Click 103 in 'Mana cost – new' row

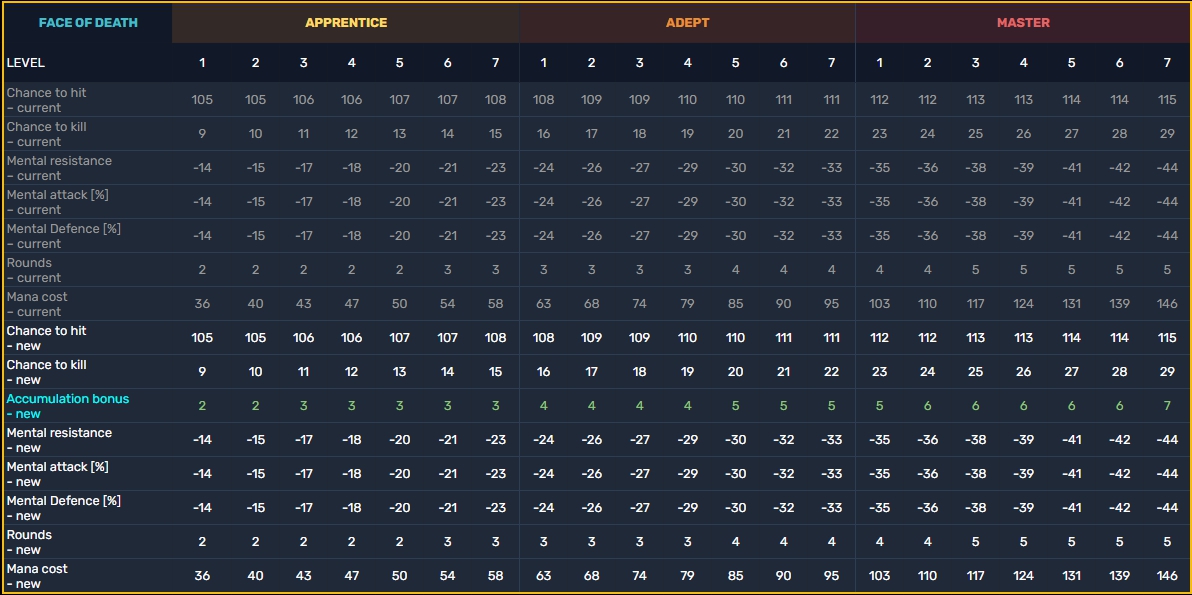tap(879, 576)
